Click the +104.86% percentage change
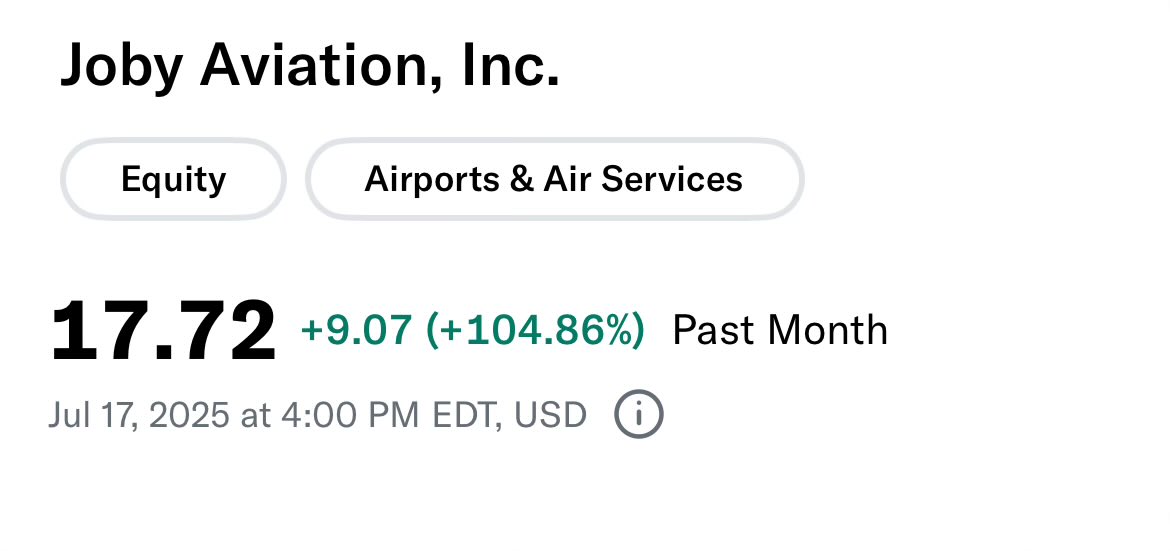This screenshot has height=551, width=1170. 535,330
